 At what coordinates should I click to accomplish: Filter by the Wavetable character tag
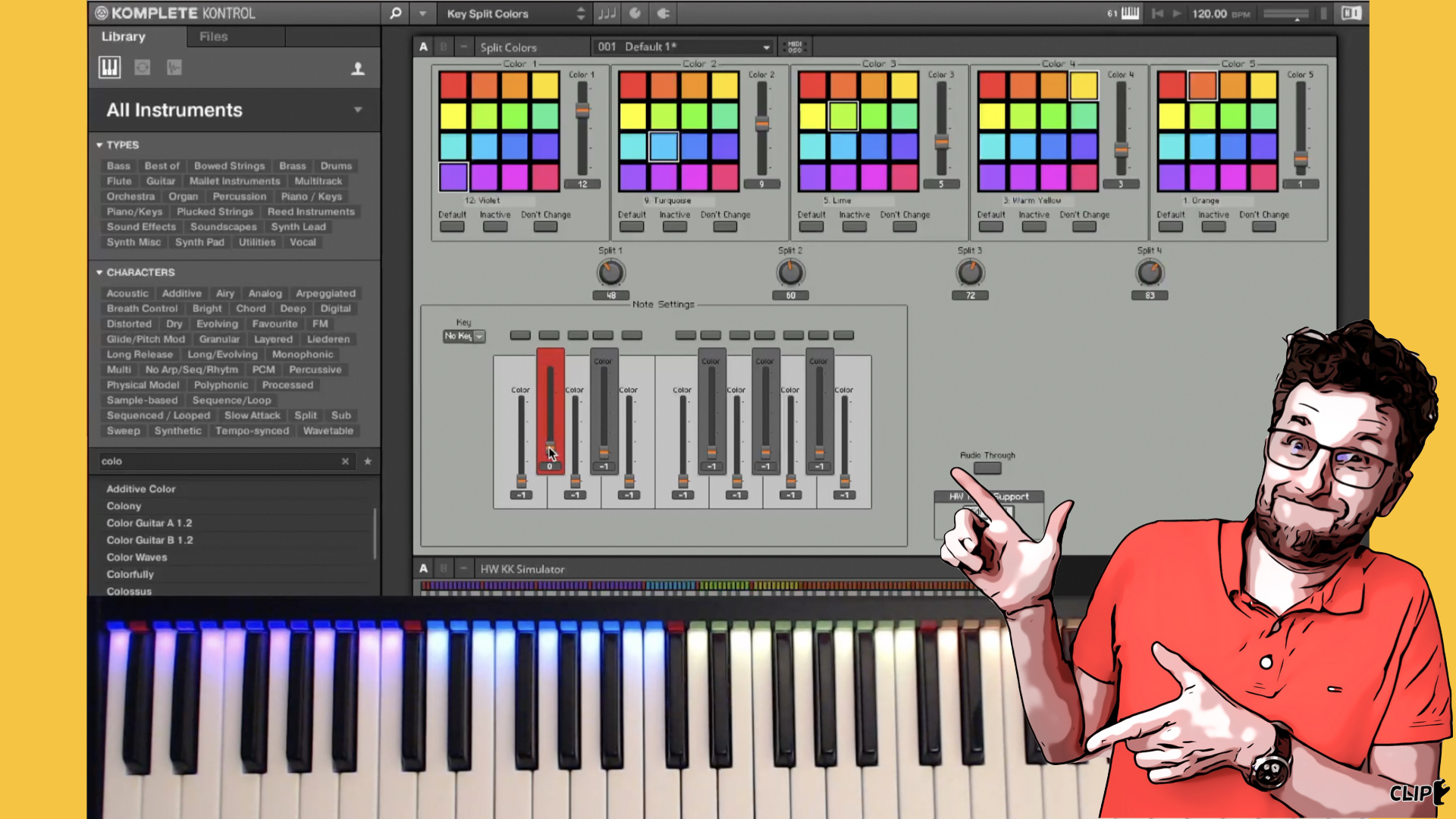pyautogui.click(x=328, y=431)
